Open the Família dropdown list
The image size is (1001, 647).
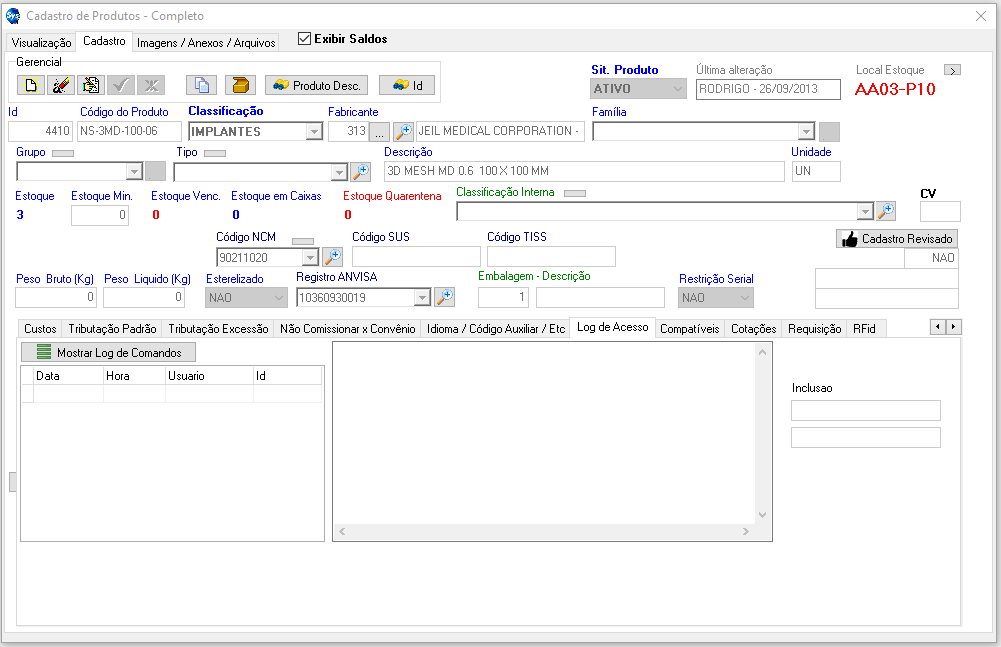[806, 132]
